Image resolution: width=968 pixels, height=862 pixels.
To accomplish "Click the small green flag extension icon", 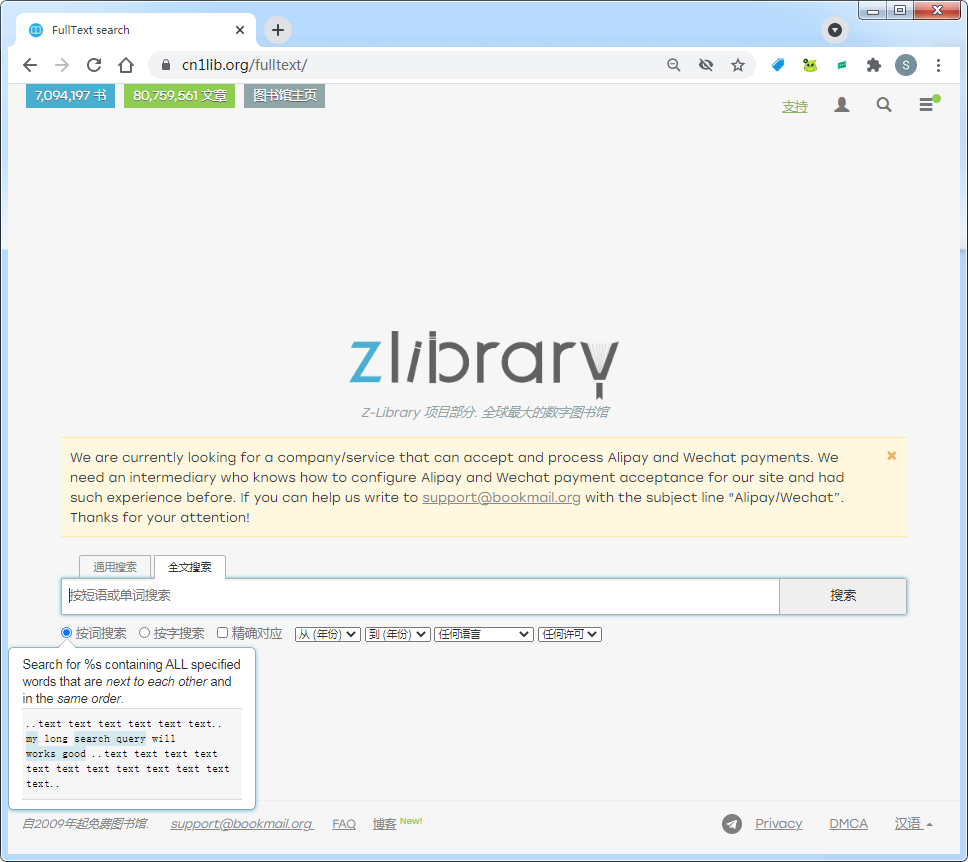I will [842, 65].
